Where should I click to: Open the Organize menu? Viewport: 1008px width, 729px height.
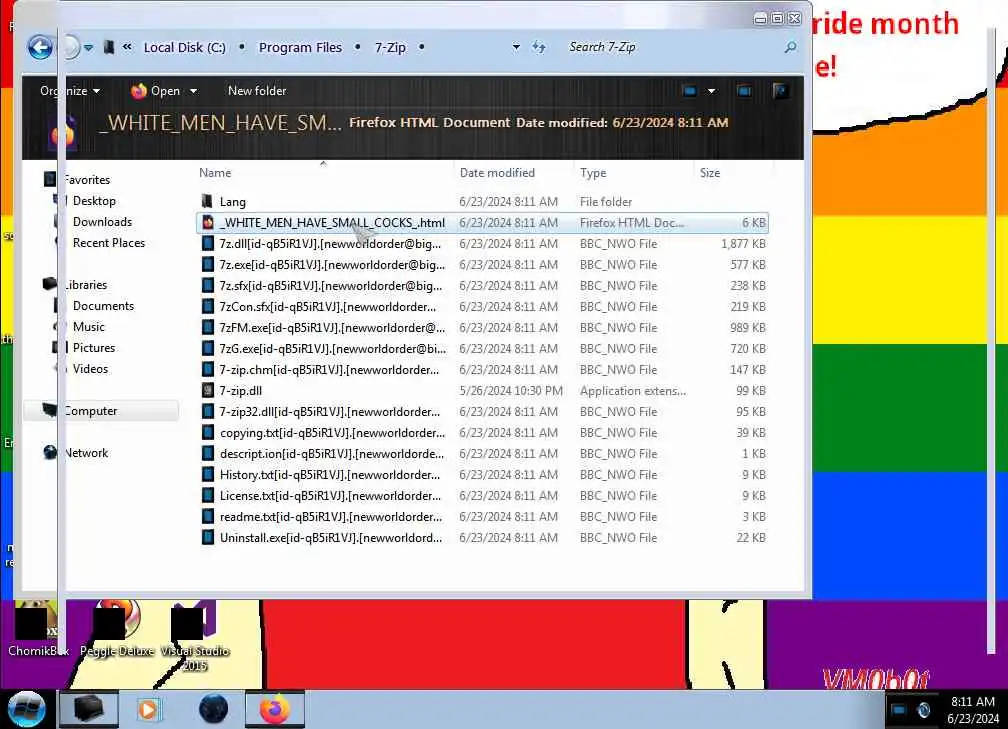(x=69, y=91)
